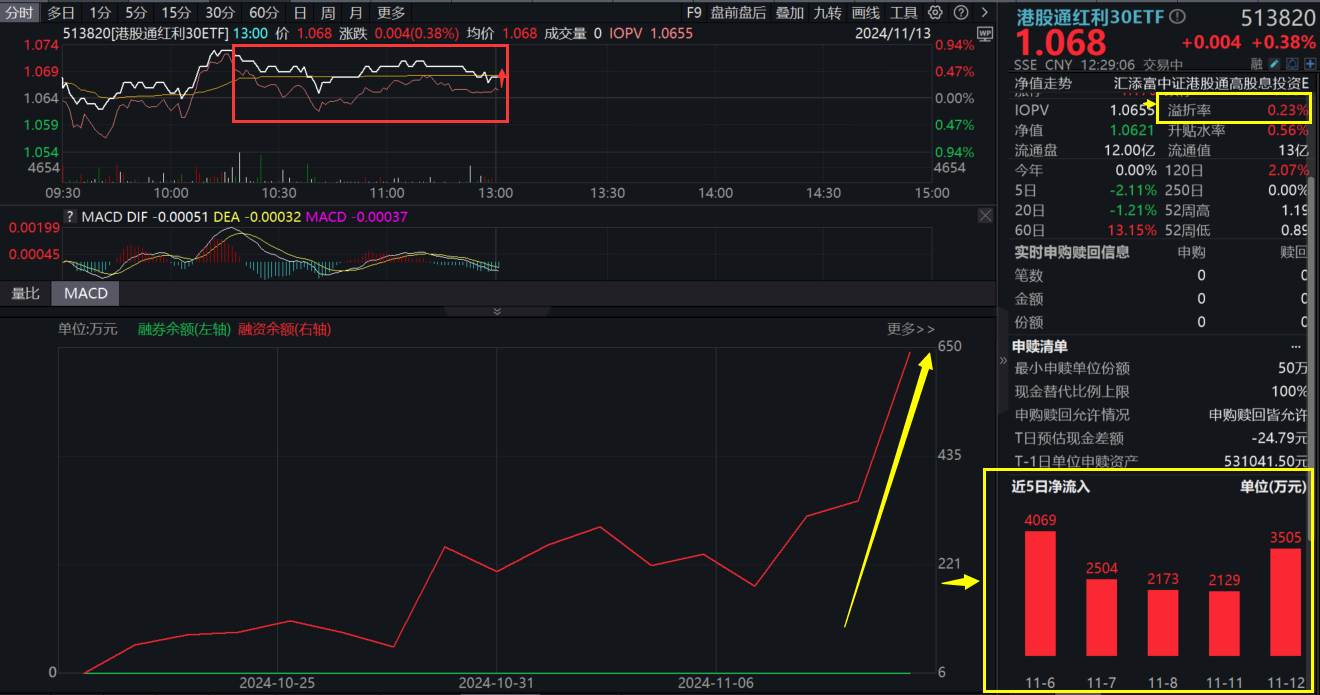
Task: Add to watchlist with the plus icon
Action: pos(1310,63)
